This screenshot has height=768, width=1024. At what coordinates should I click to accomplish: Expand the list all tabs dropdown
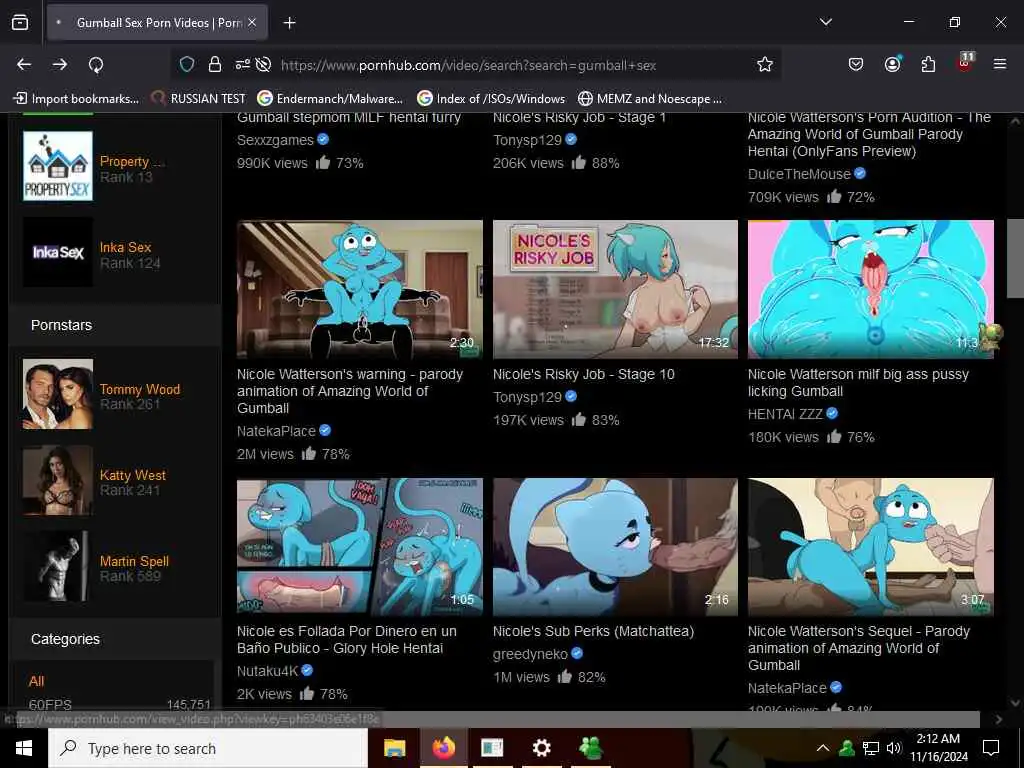pos(825,22)
